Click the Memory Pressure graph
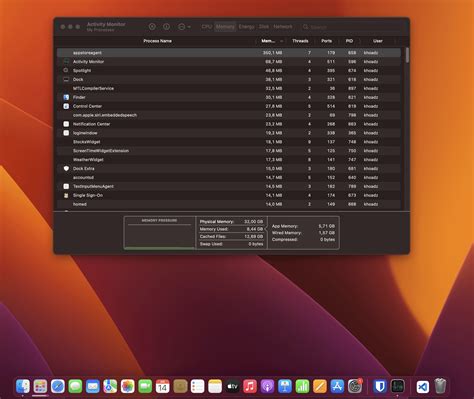 coord(159,233)
